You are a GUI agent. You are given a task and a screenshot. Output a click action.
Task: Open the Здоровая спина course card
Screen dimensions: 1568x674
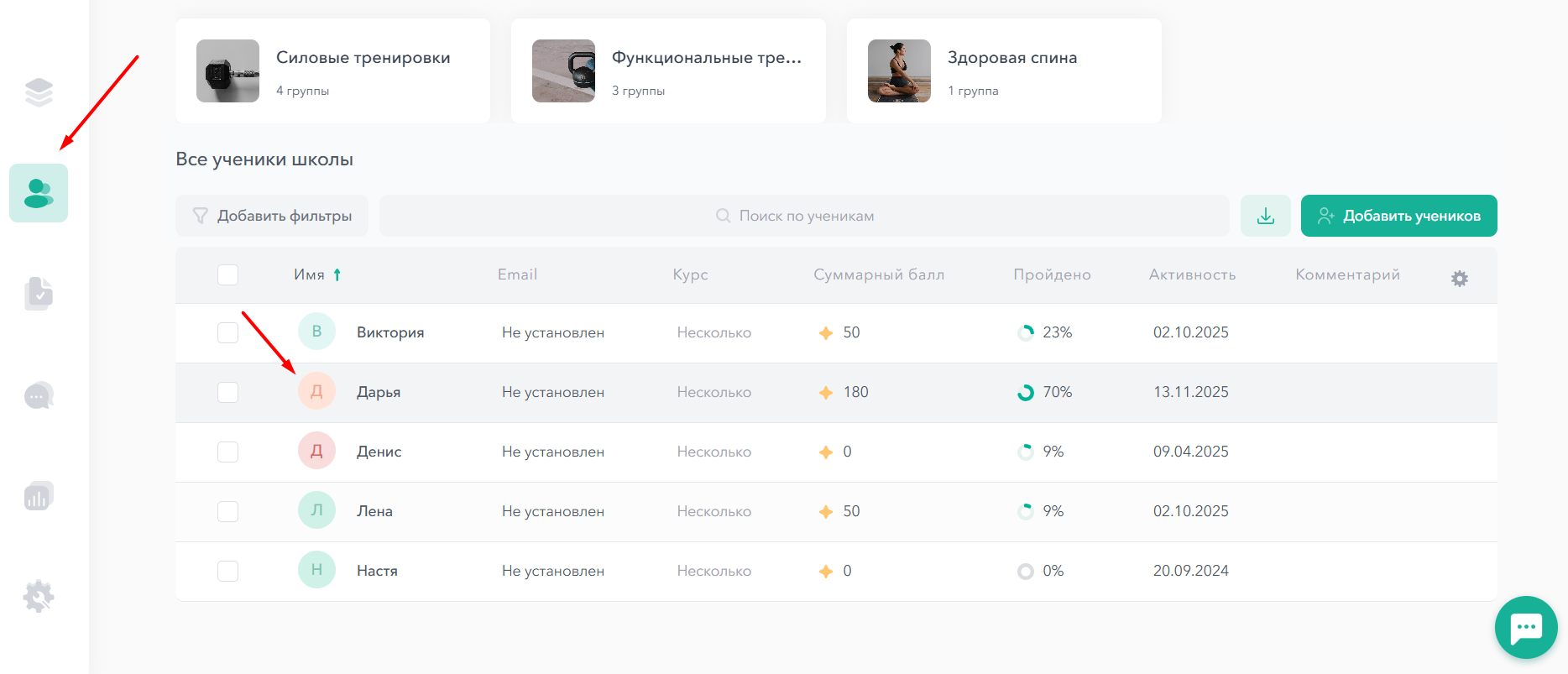tap(1004, 71)
